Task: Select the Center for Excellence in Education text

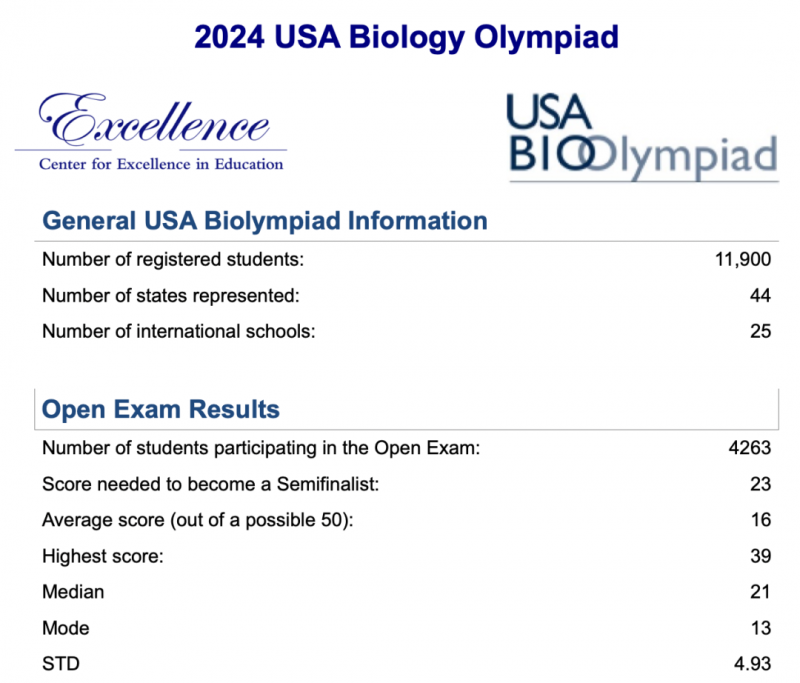Action: (x=161, y=164)
